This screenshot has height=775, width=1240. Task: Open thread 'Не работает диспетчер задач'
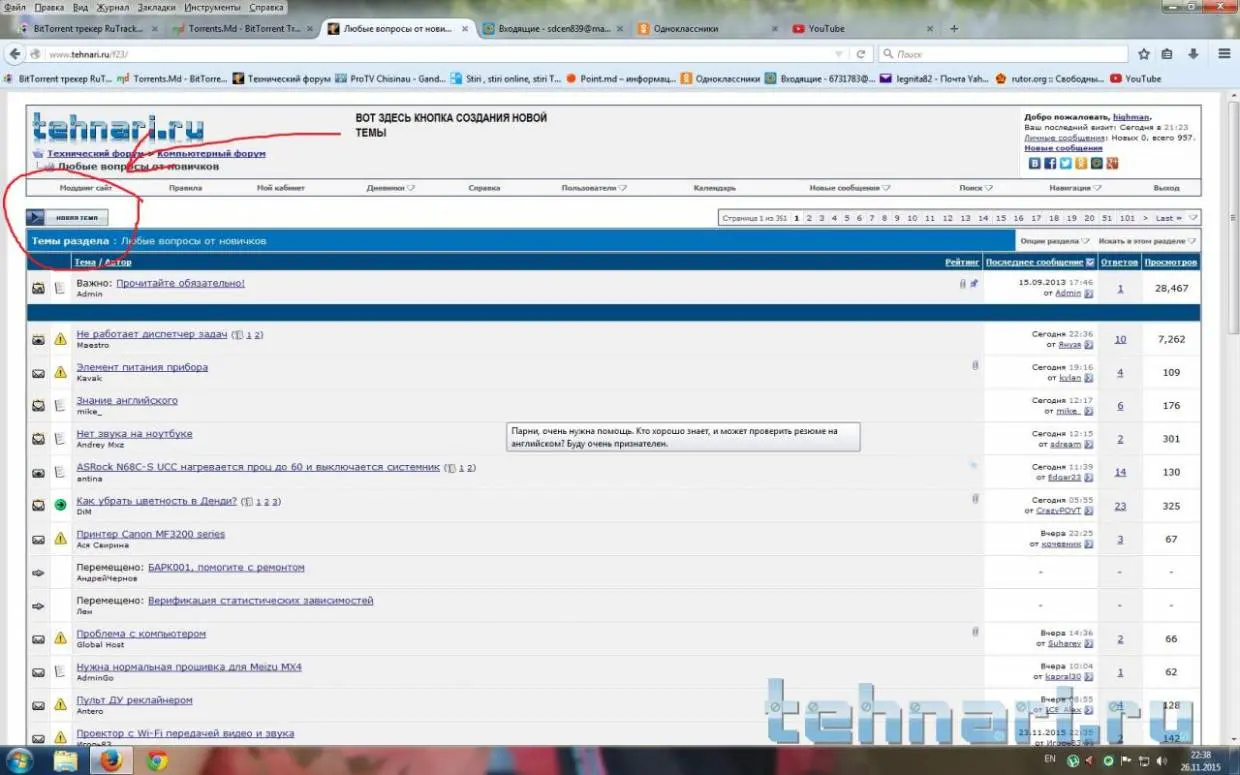coord(152,334)
